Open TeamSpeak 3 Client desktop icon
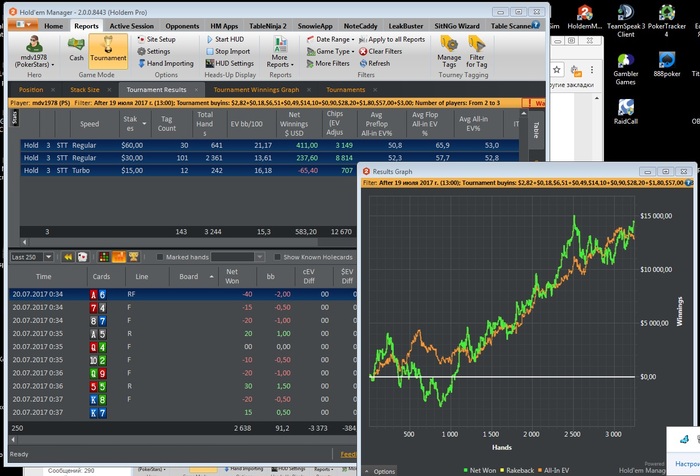This screenshot has height=476, width=700. pos(625,21)
